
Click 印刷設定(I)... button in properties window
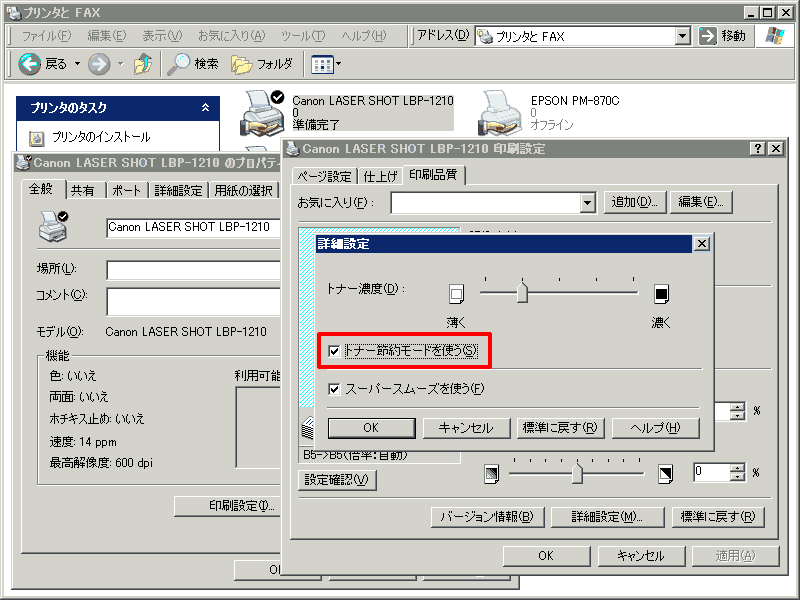(228, 506)
